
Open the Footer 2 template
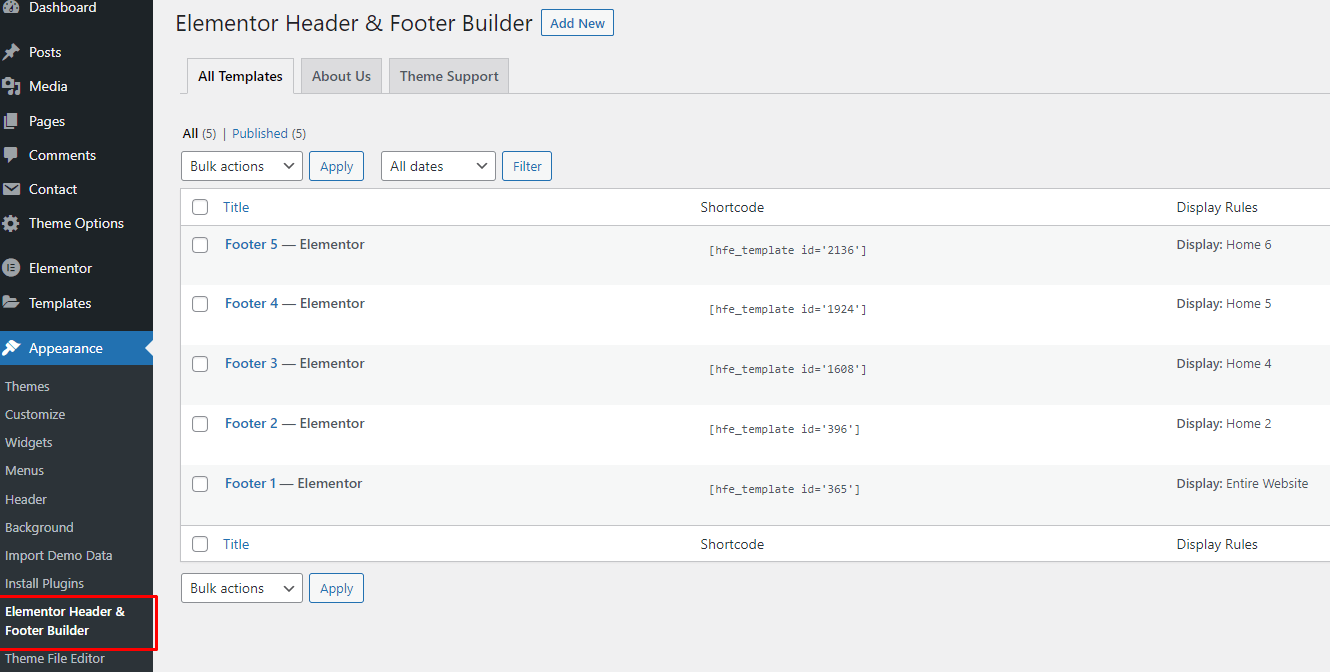pyautogui.click(x=251, y=423)
